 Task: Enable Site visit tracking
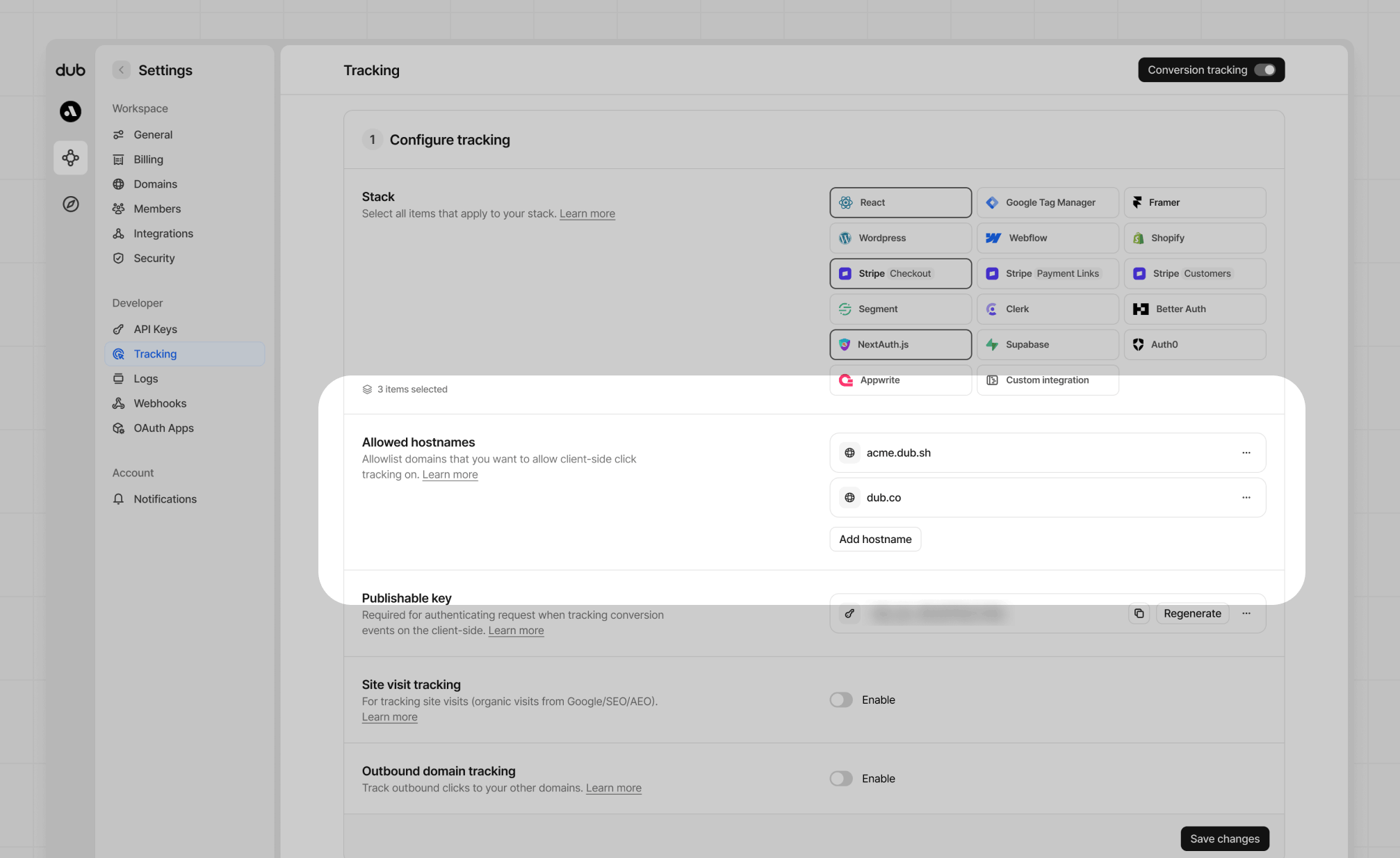click(x=841, y=700)
